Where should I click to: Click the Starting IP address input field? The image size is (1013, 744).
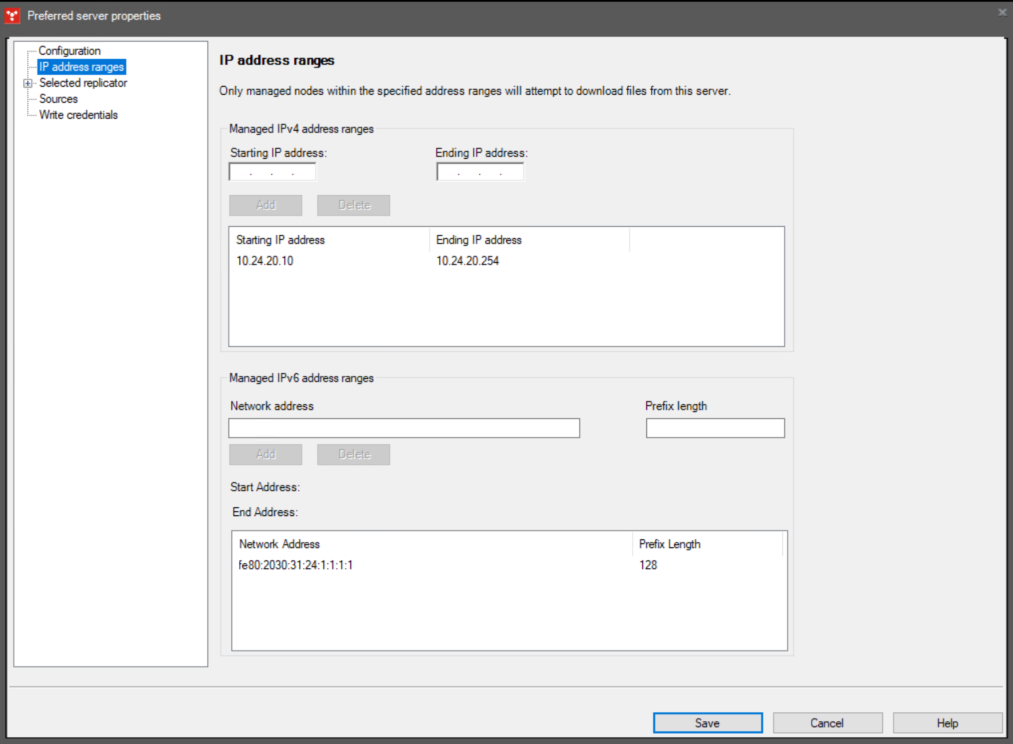pyautogui.click(x=272, y=173)
